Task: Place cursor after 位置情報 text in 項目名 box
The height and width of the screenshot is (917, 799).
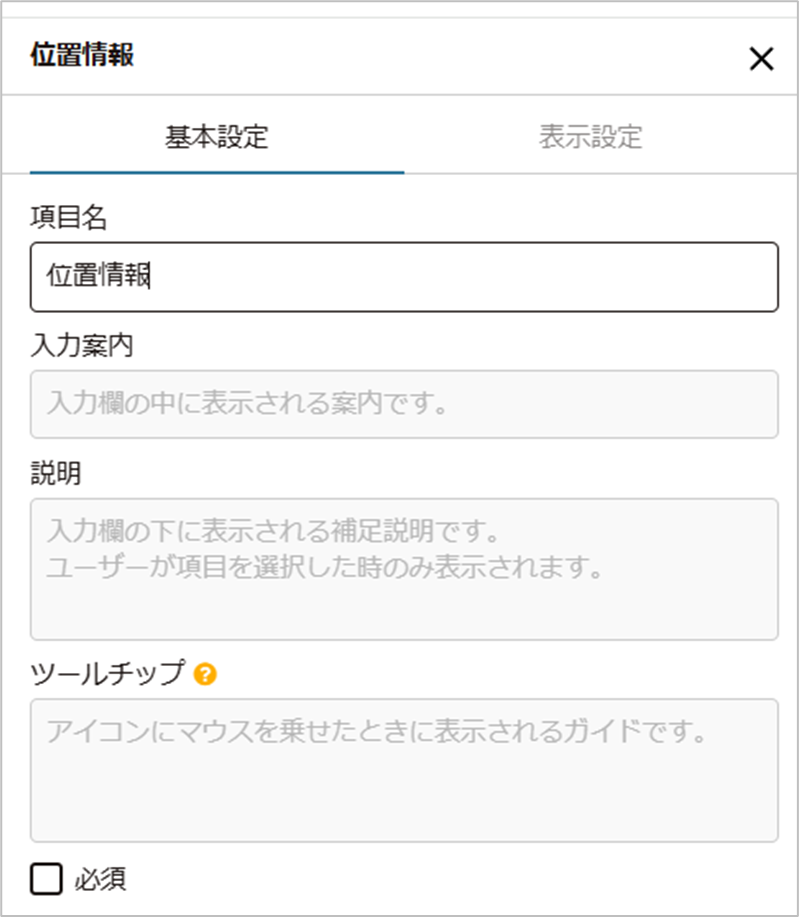Action: (x=151, y=275)
